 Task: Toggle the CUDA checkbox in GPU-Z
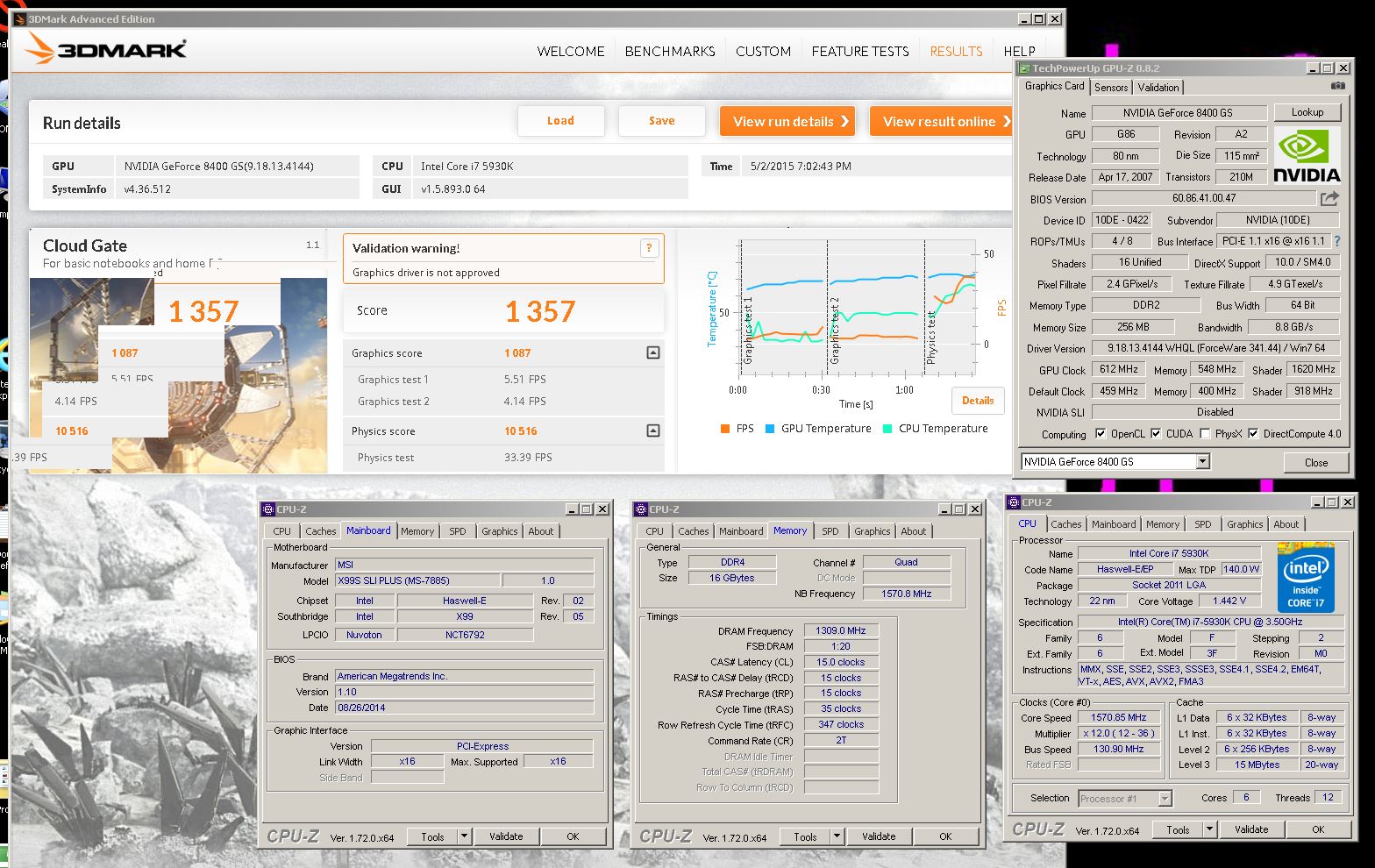pyautogui.click(x=1156, y=433)
